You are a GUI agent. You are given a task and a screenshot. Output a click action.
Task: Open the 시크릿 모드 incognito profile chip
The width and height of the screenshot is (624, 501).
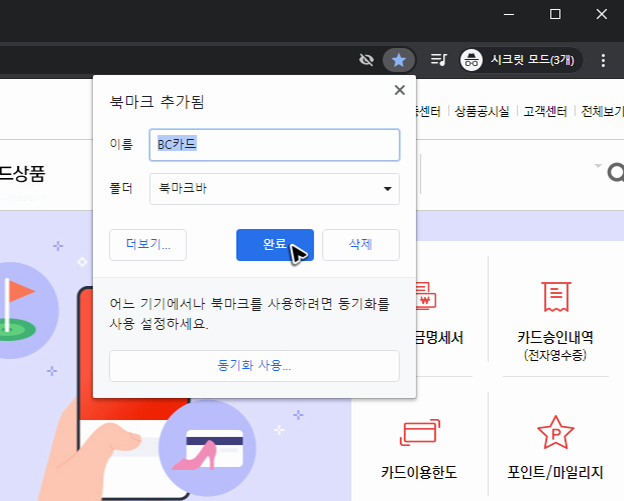tap(520, 60)
